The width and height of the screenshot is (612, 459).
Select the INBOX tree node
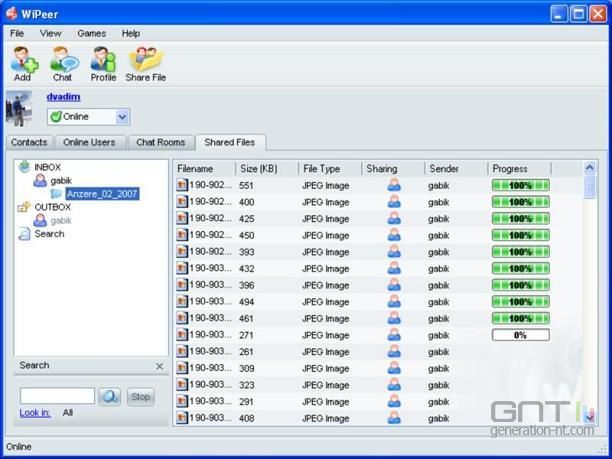pos(48,167)
